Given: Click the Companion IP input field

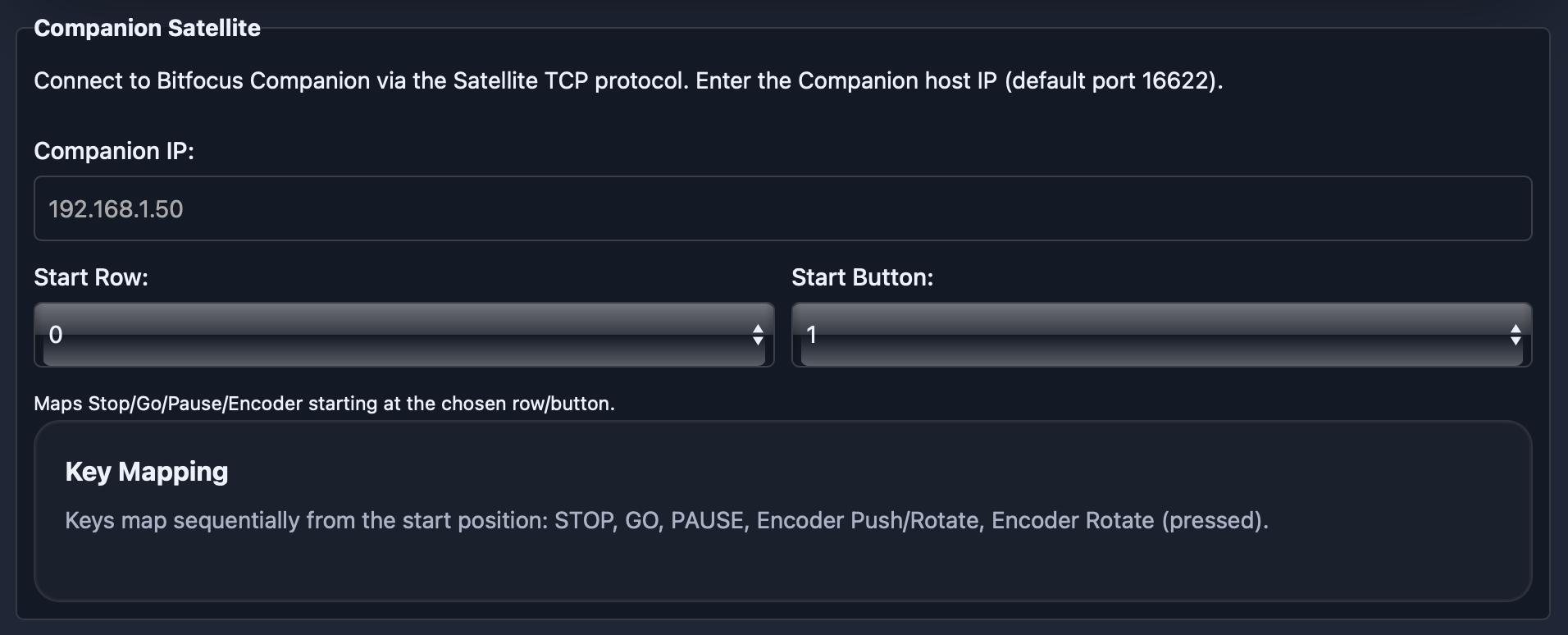Looking at the screenshot, I should (x=782, y=208).
